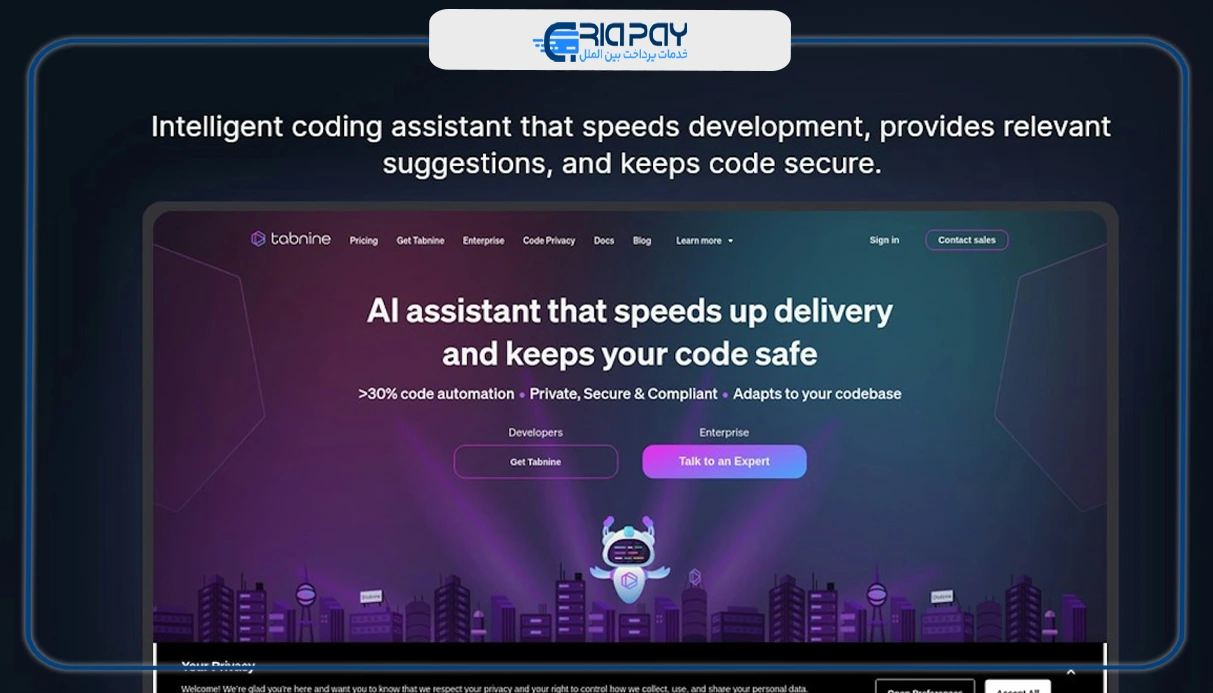This screenshot has width=1213, height=693.
Task: Expand the Learn more dropdown
Action: tap(704, 241)
